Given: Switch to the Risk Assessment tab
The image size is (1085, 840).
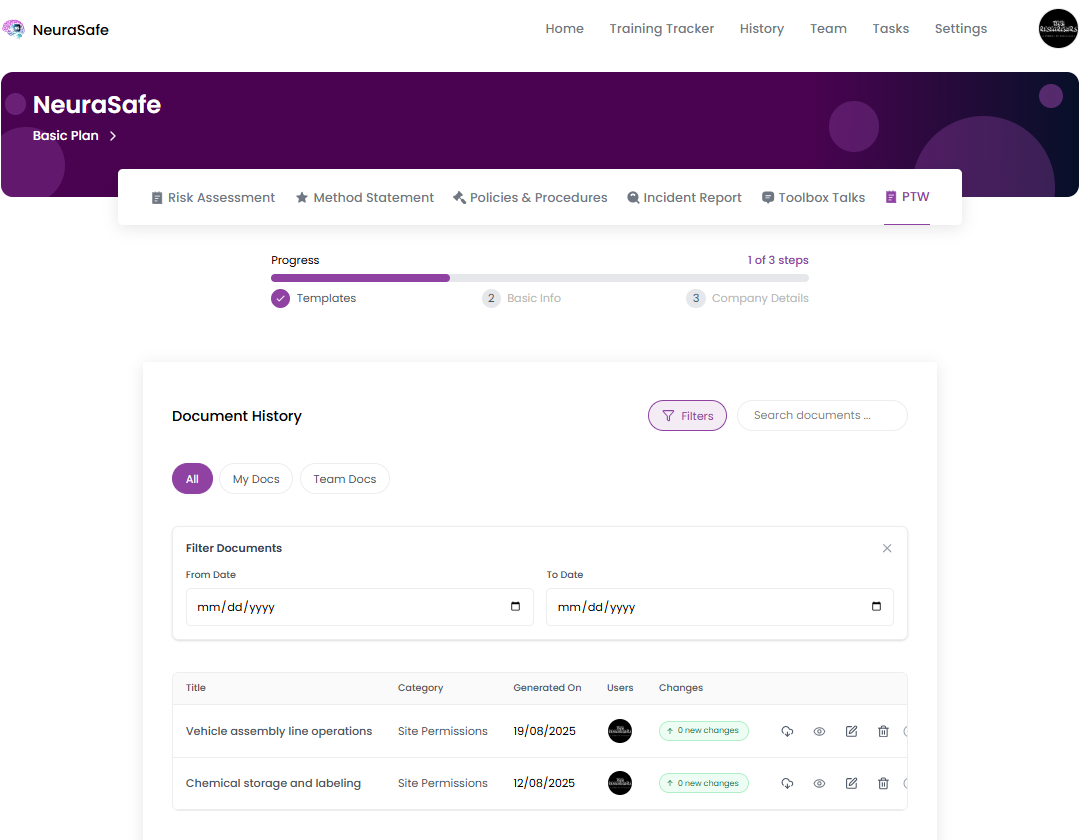Looking at the screenshot, I should pos(213,198).
